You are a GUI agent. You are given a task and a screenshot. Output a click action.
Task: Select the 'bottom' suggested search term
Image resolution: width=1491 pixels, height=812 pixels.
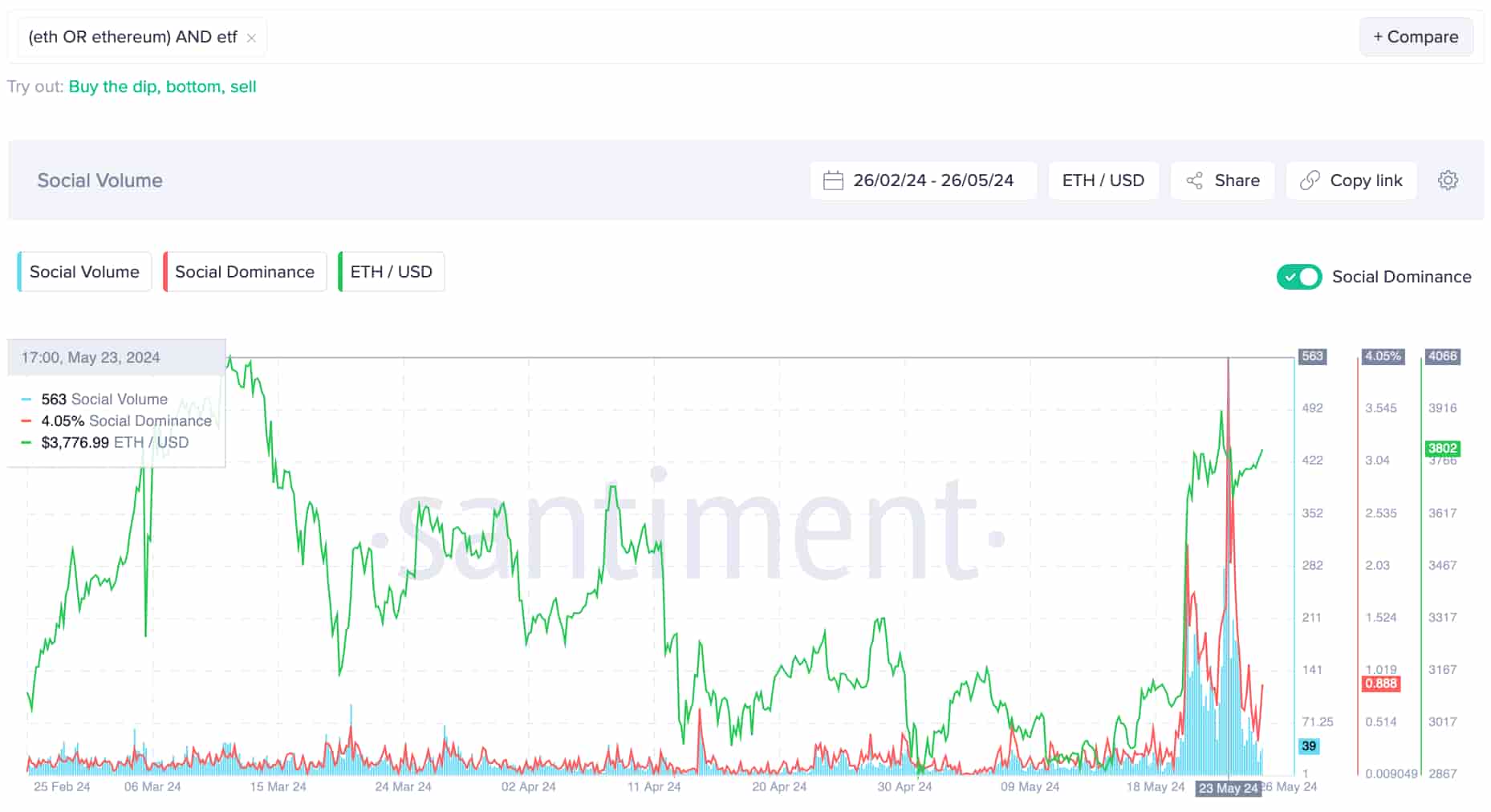pos(193,87)
